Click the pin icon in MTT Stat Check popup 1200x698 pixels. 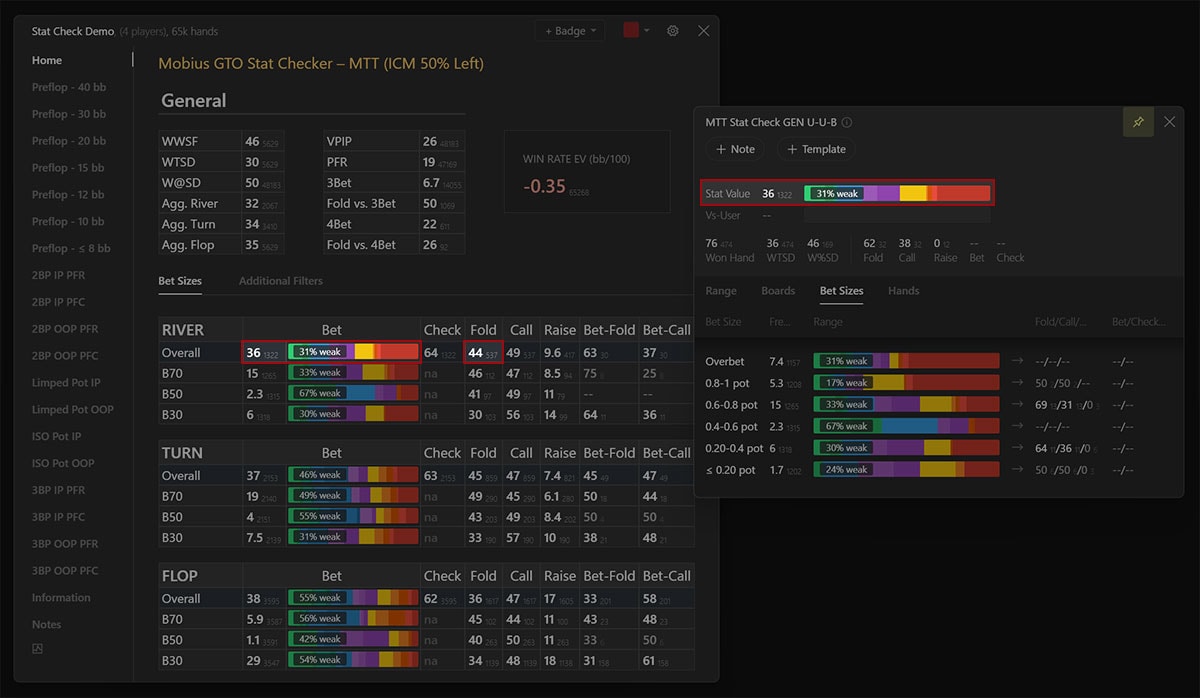[1138, 122]
